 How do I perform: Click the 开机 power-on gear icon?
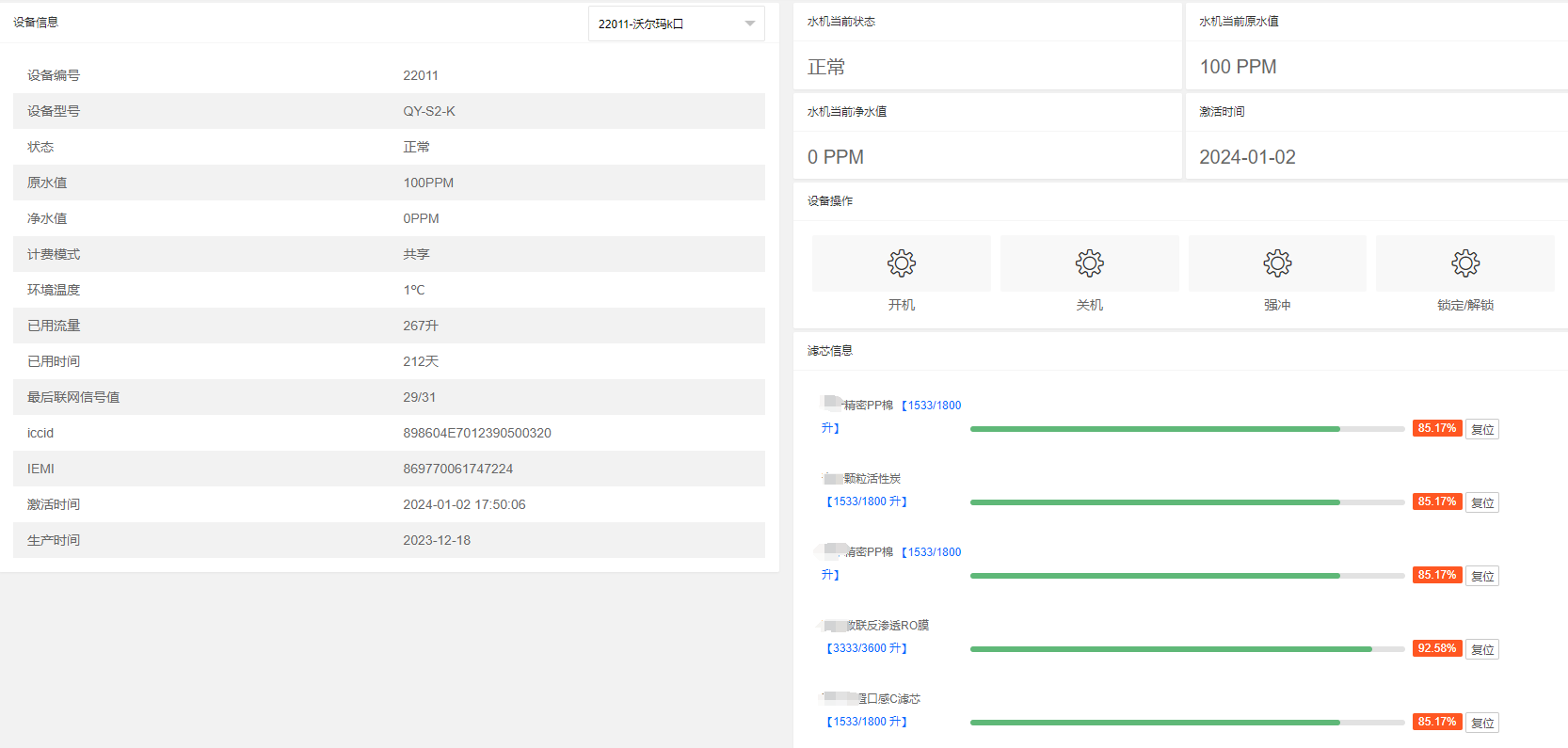click(x=901, y=263)
